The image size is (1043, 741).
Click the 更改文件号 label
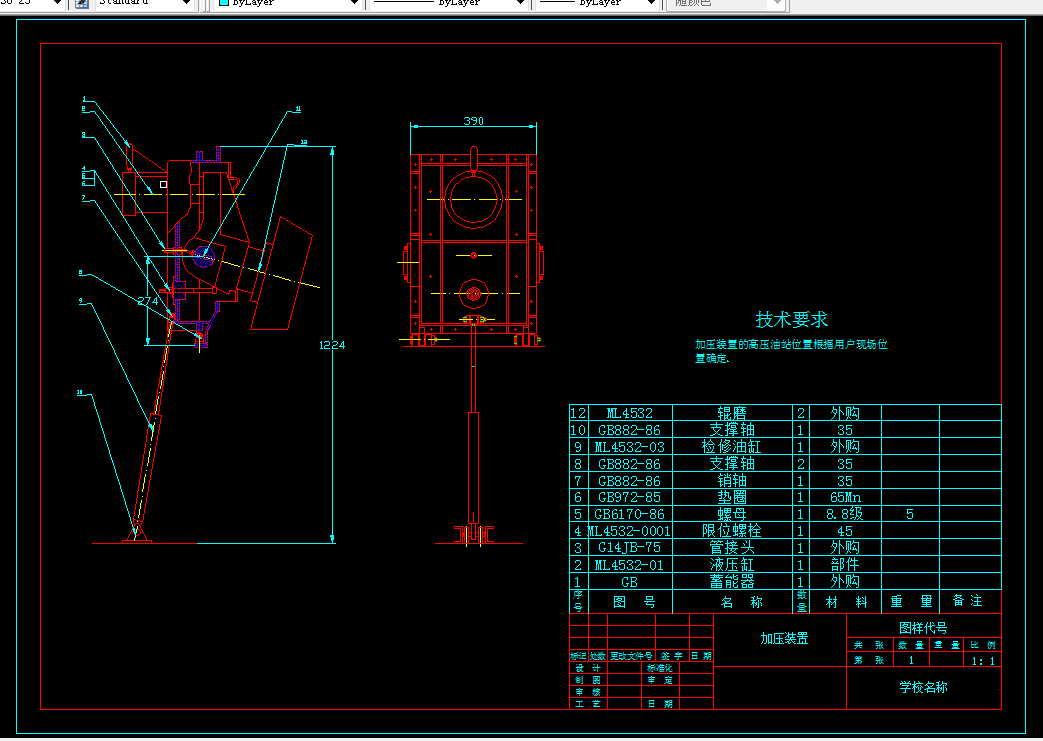631,656
